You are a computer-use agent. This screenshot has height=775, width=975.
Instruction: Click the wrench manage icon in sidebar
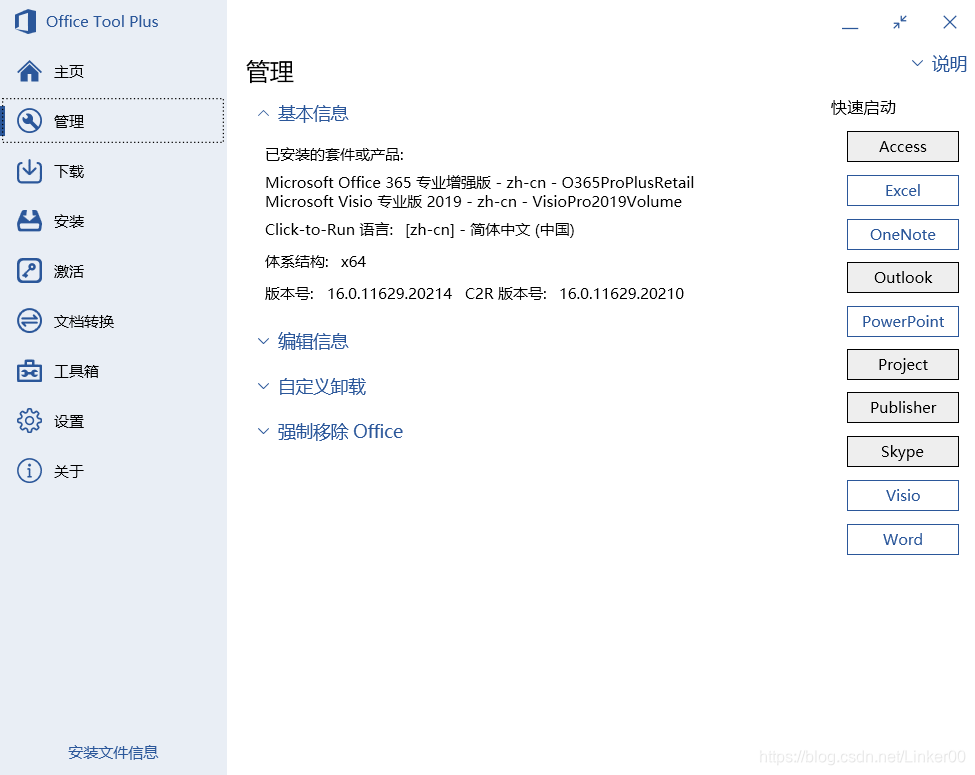click(x=29, y=121)
